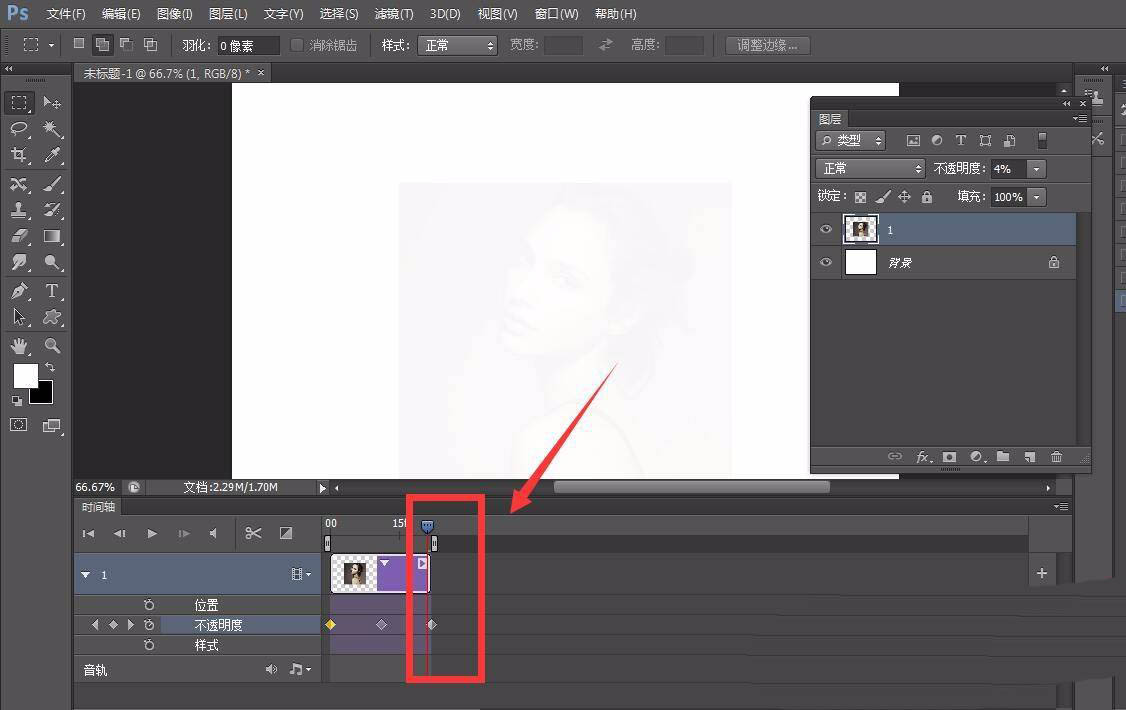Toggle the 不透明度 stopwatch keyframe animation

149,625
